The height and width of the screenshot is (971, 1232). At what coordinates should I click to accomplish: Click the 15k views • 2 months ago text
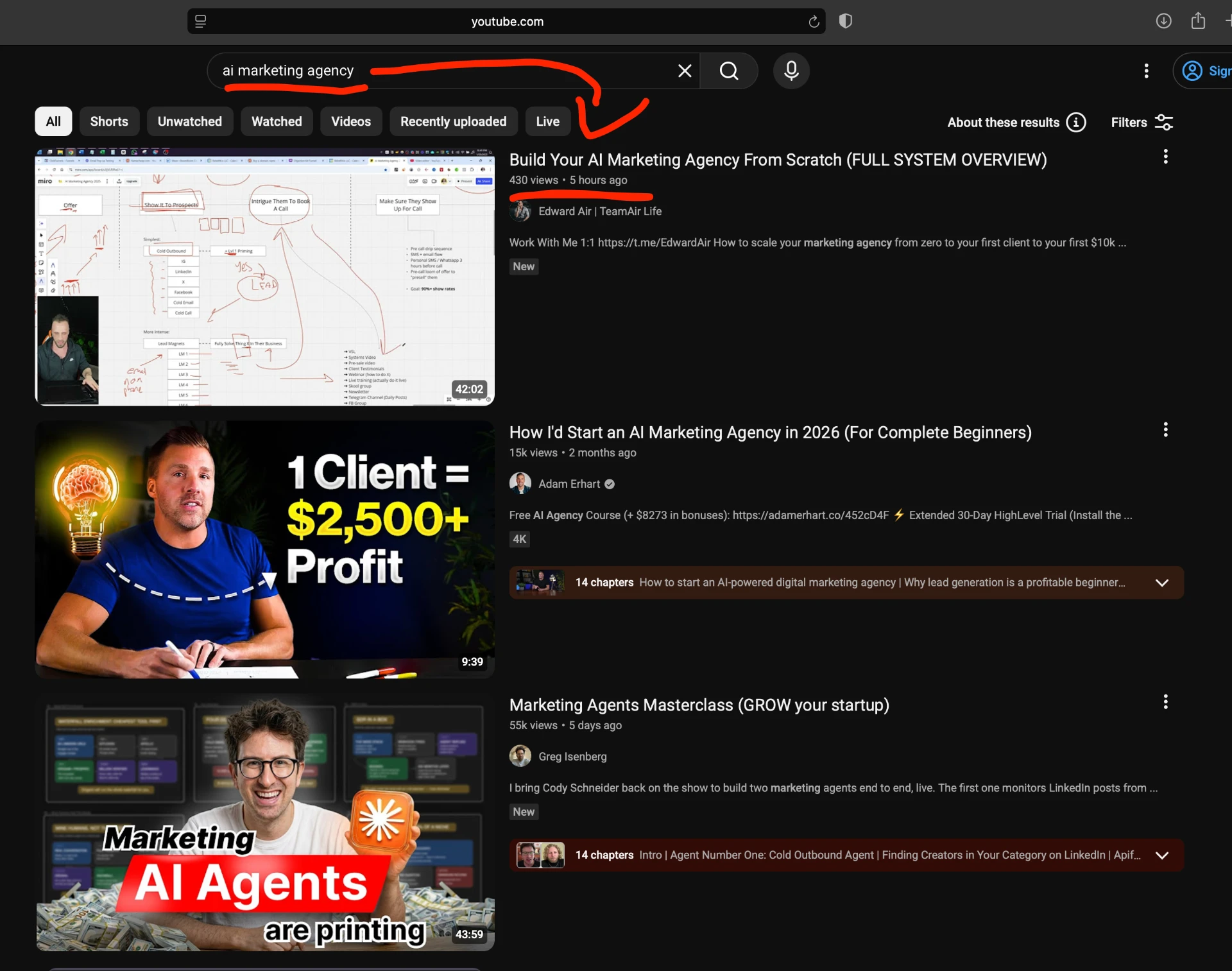pyautogui.click(x=572, y=453)
